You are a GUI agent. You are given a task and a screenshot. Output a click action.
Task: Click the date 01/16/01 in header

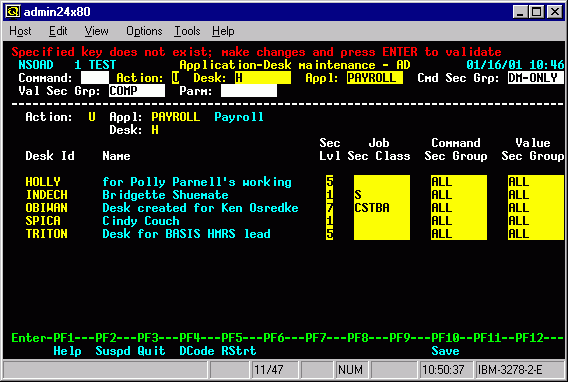click(x=494, y=65)
